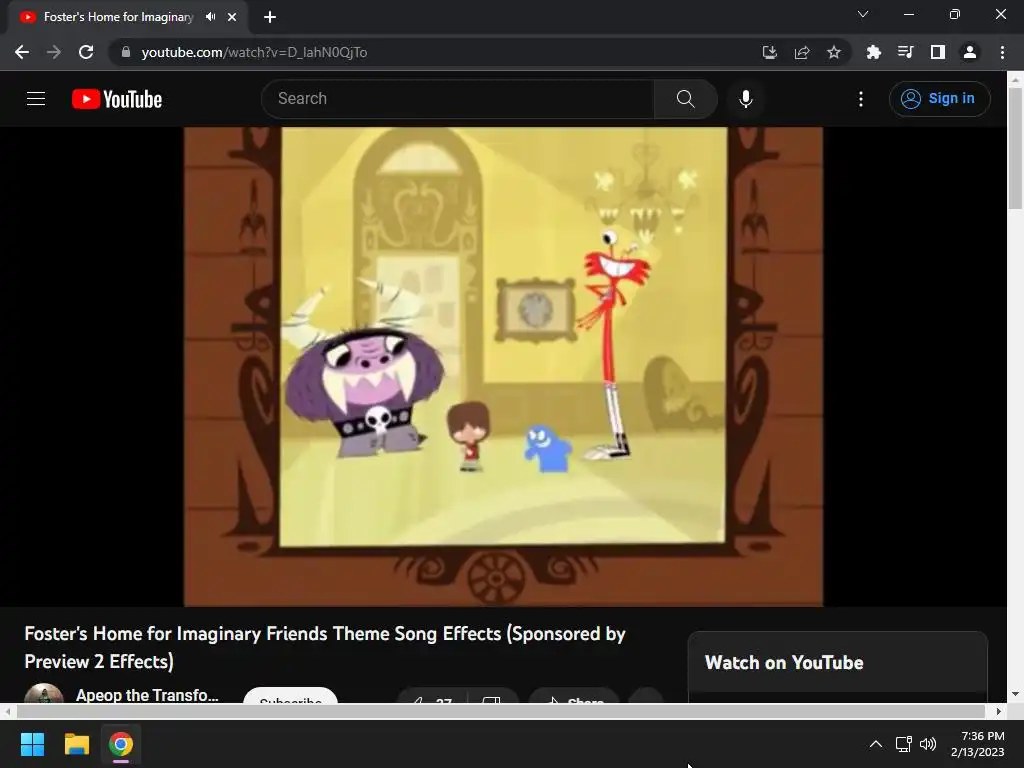The image size is (1024, 768).
Task: Open File Explorer from the taskbar
Action: (76, 744)
